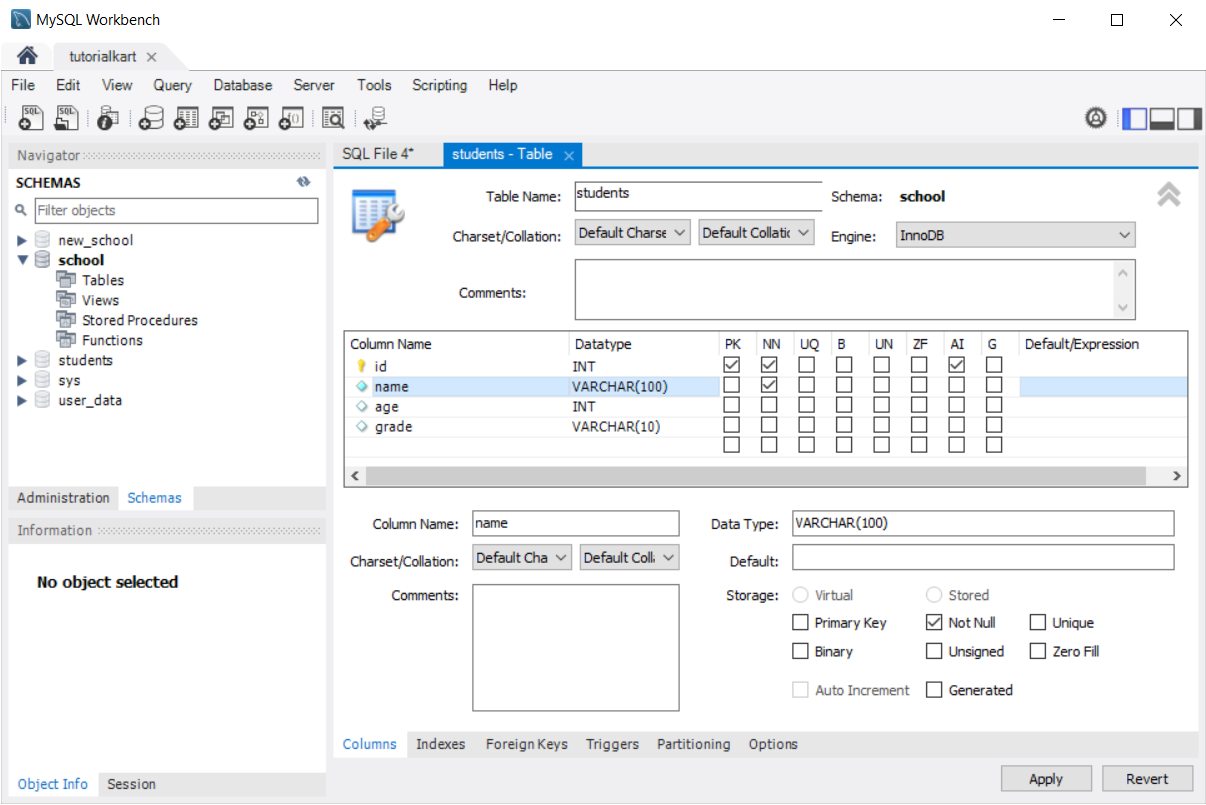The image size is (1206, 805).
Task: Check the PK box for the age column
Action: pos(732,406)
